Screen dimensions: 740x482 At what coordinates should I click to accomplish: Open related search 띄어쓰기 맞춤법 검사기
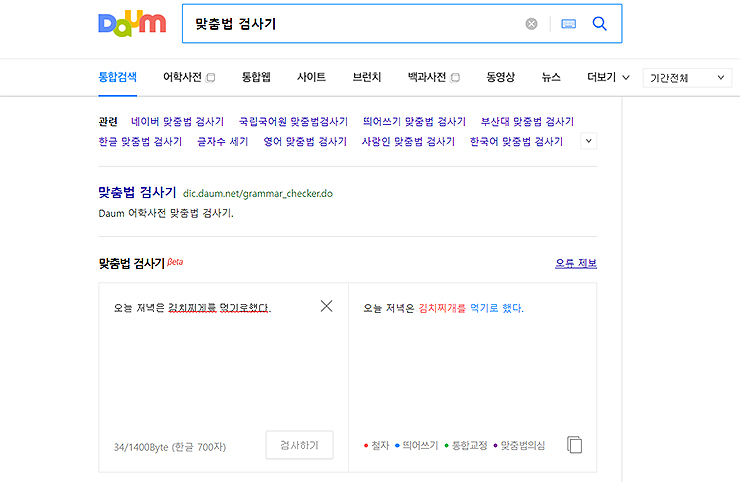(414, 122)
